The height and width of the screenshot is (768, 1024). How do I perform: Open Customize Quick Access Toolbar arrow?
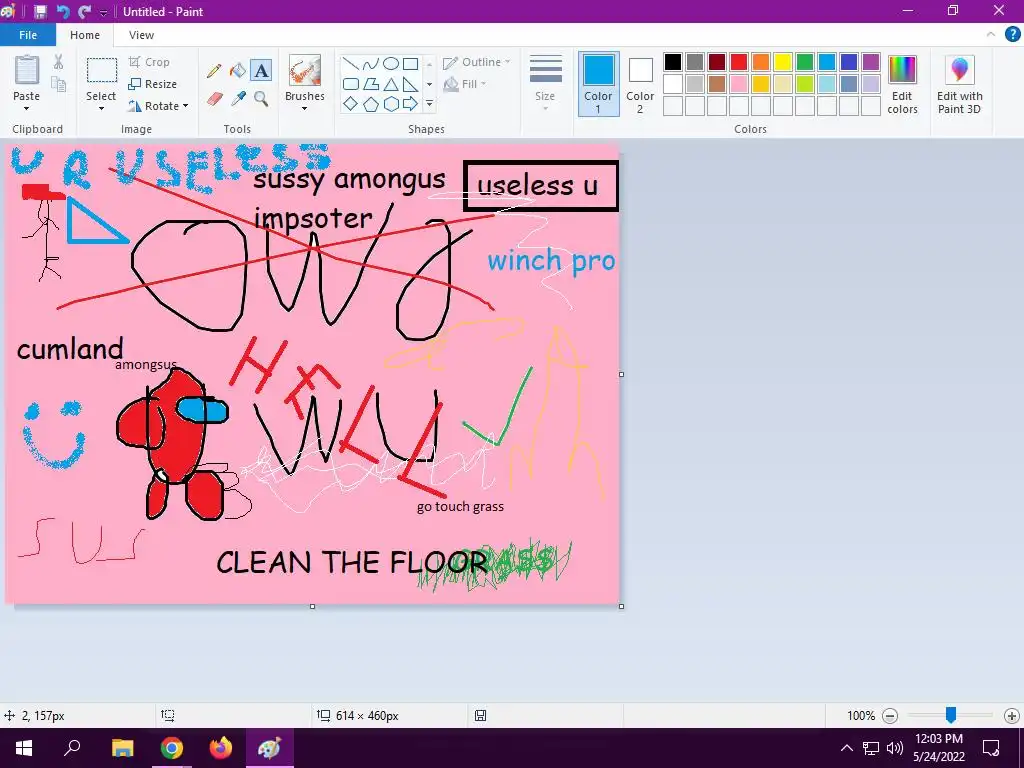click(104, 12)
